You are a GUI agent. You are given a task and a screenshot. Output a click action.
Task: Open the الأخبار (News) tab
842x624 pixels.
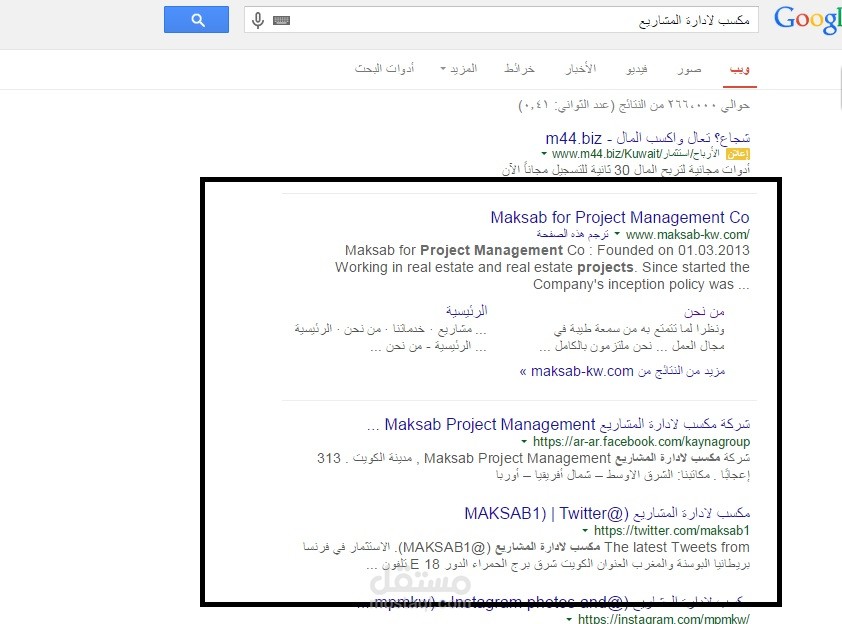pos(580,69)
